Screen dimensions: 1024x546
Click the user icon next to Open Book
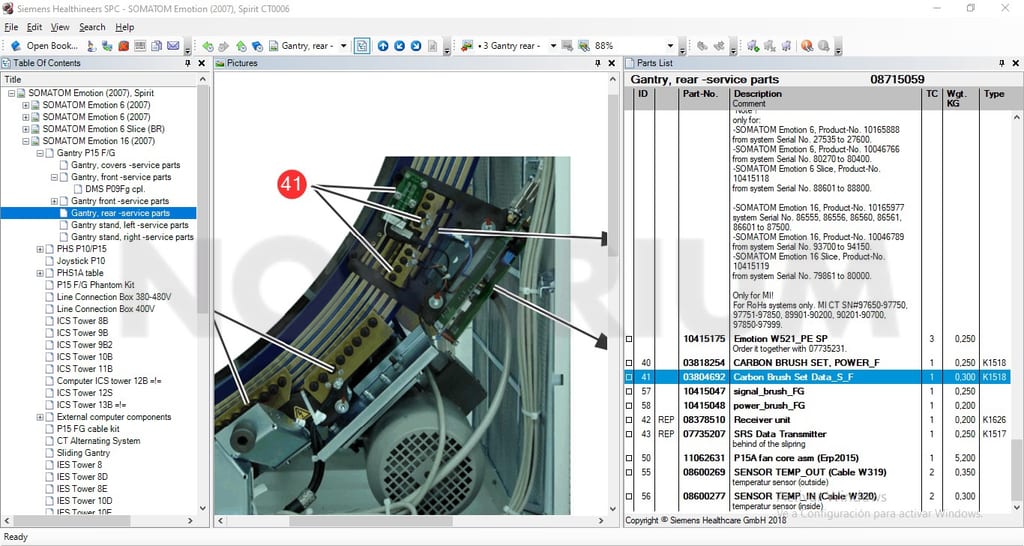tap(91, 46)
